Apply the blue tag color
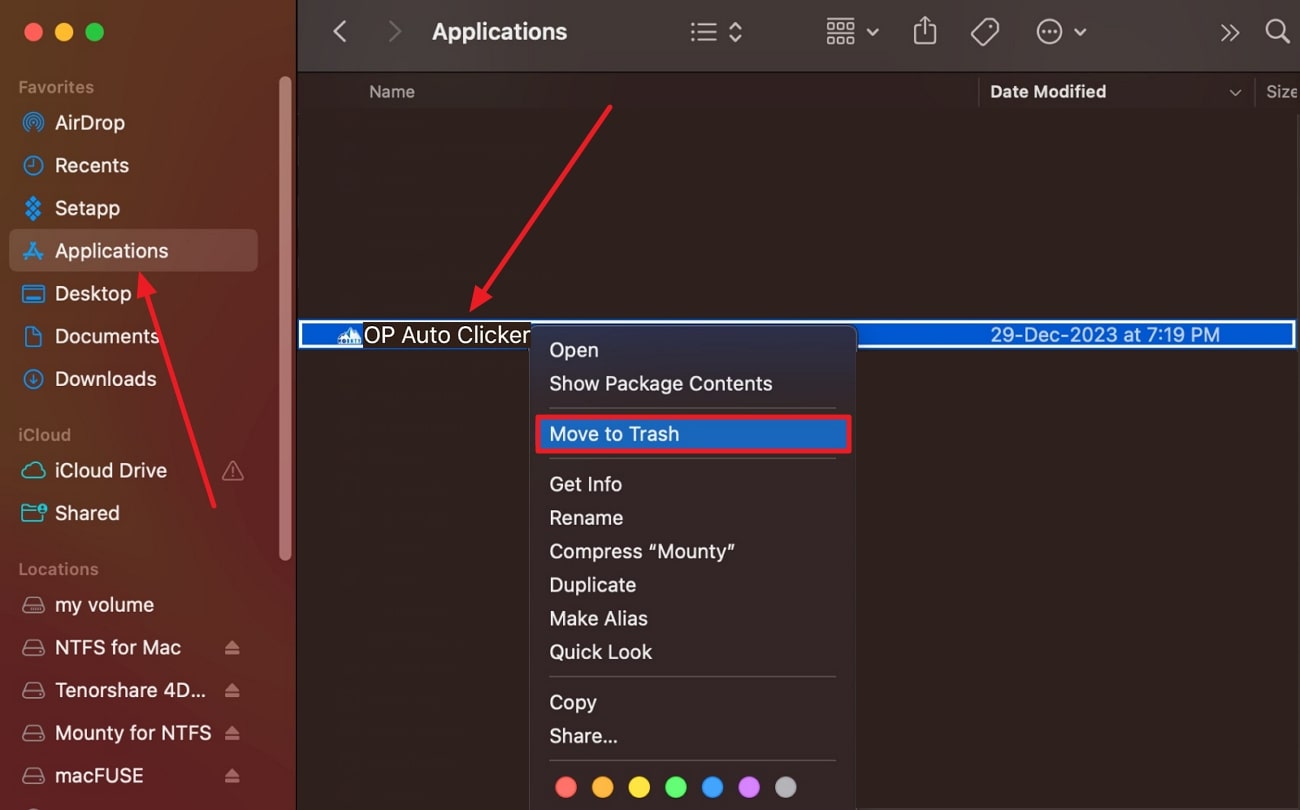1300x810 pixels. click(712, 788)
